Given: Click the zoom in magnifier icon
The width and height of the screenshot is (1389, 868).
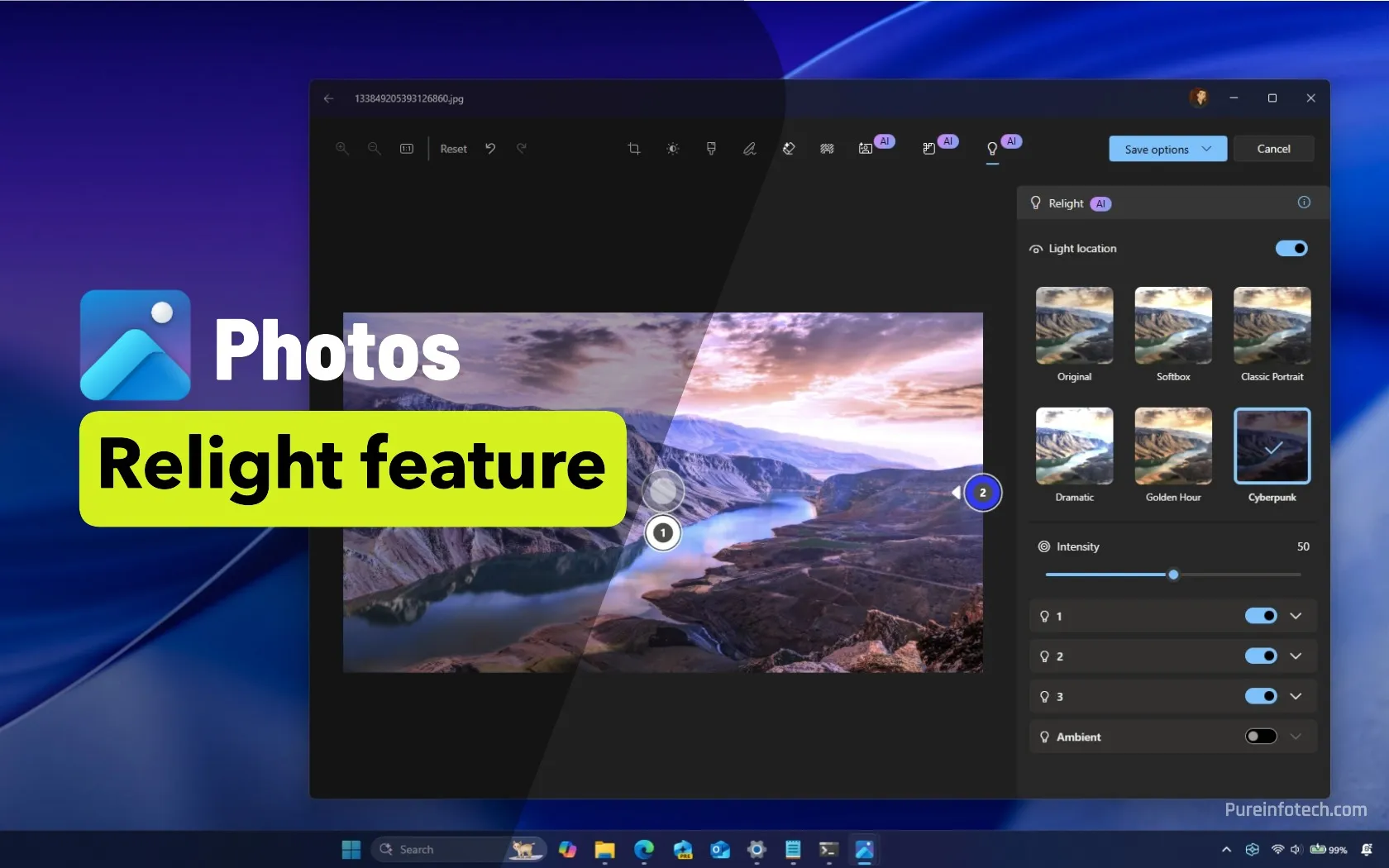Looking at the screenshot, I should 341,149.
